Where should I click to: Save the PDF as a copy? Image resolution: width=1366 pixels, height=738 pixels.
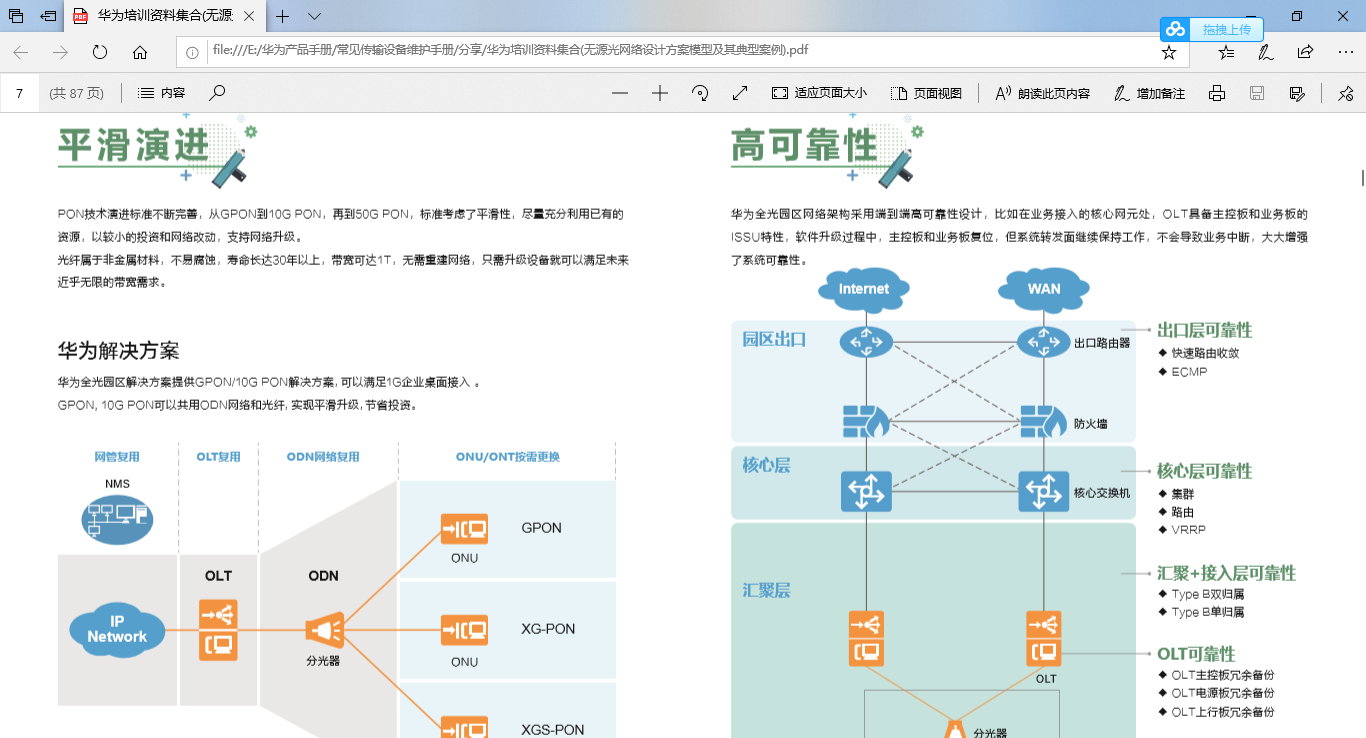[x=1297, y=93]
